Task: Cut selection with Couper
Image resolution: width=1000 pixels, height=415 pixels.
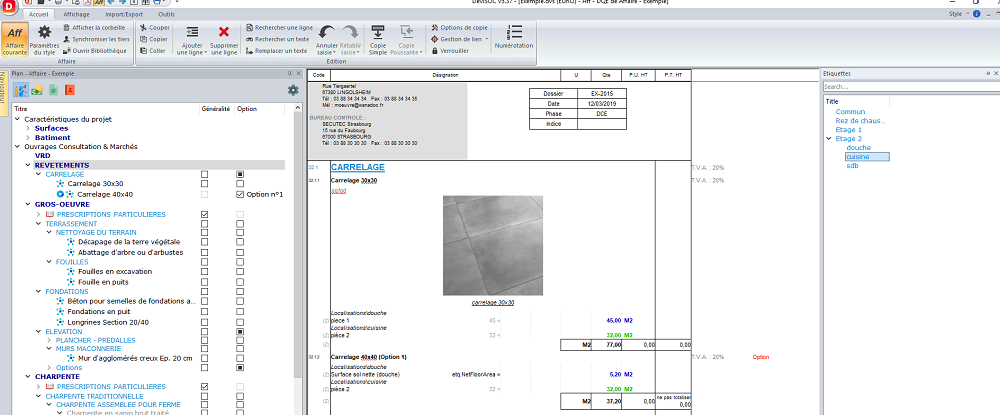Action: pyautogui.click(x=154, y=27)
